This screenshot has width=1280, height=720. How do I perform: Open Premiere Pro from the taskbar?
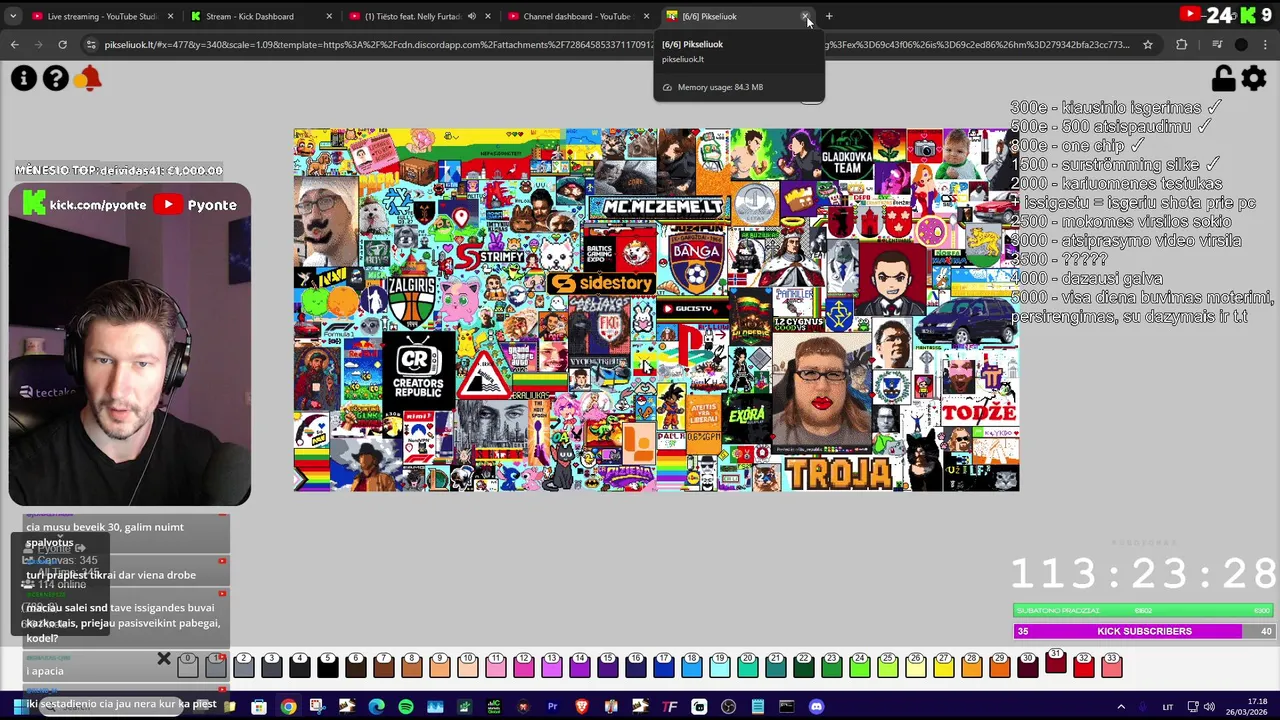click(x=552, y=707)
